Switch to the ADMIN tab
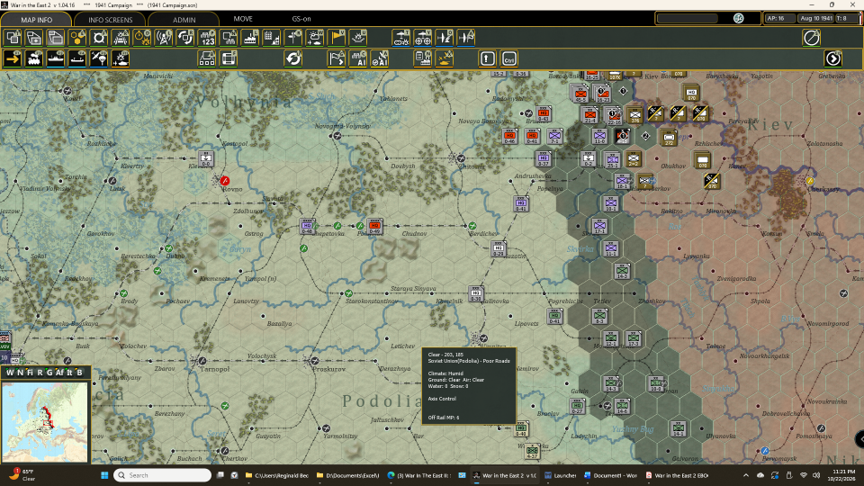 coord(184,19)
